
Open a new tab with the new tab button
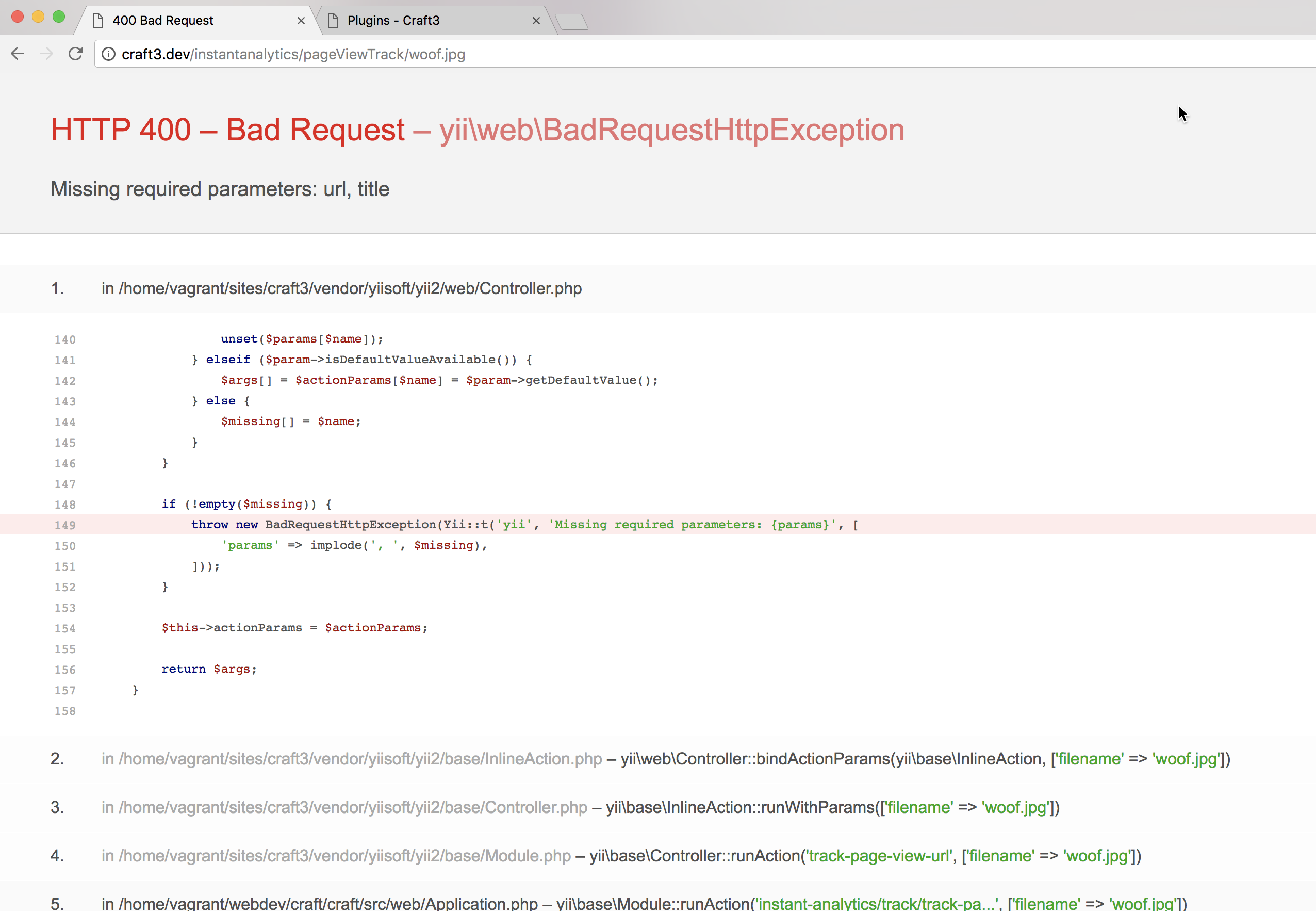[571, 22]
